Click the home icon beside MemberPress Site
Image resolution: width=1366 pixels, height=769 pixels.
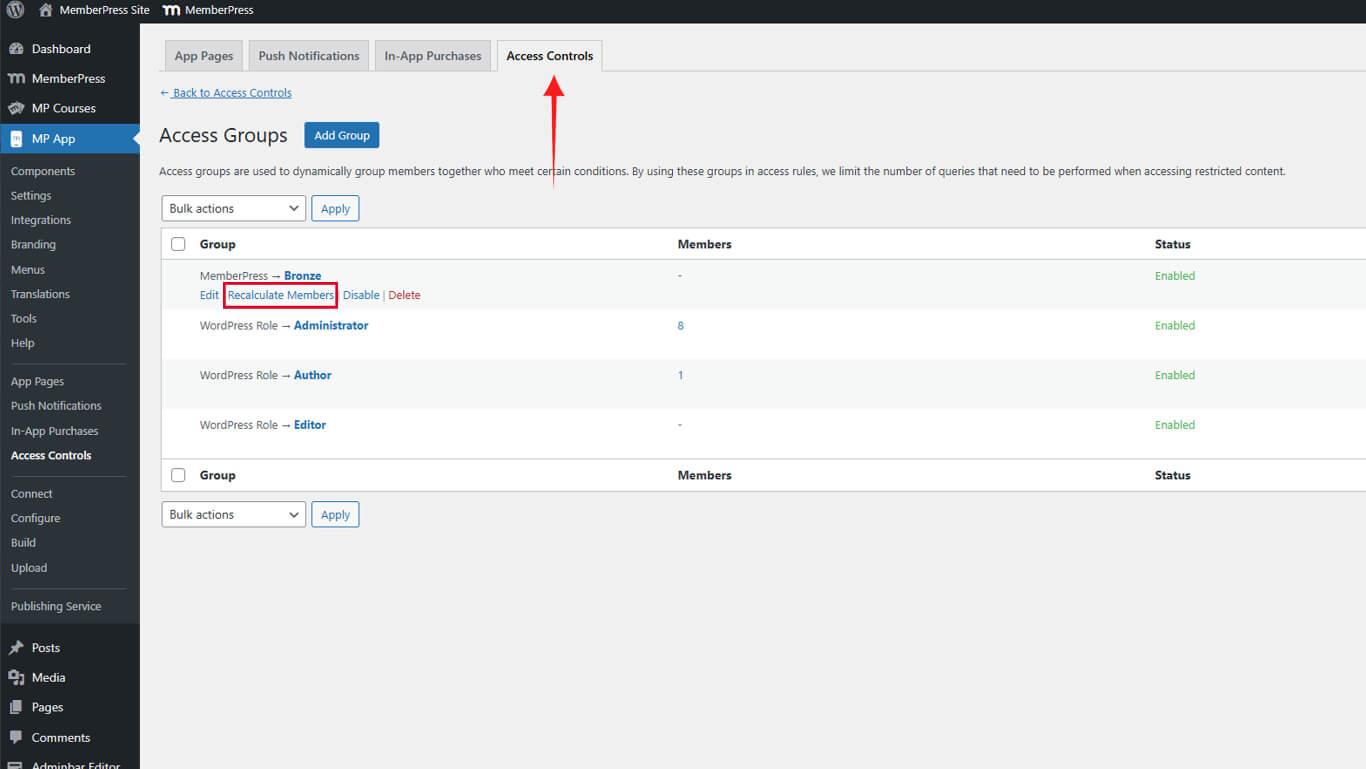point(45,10)
